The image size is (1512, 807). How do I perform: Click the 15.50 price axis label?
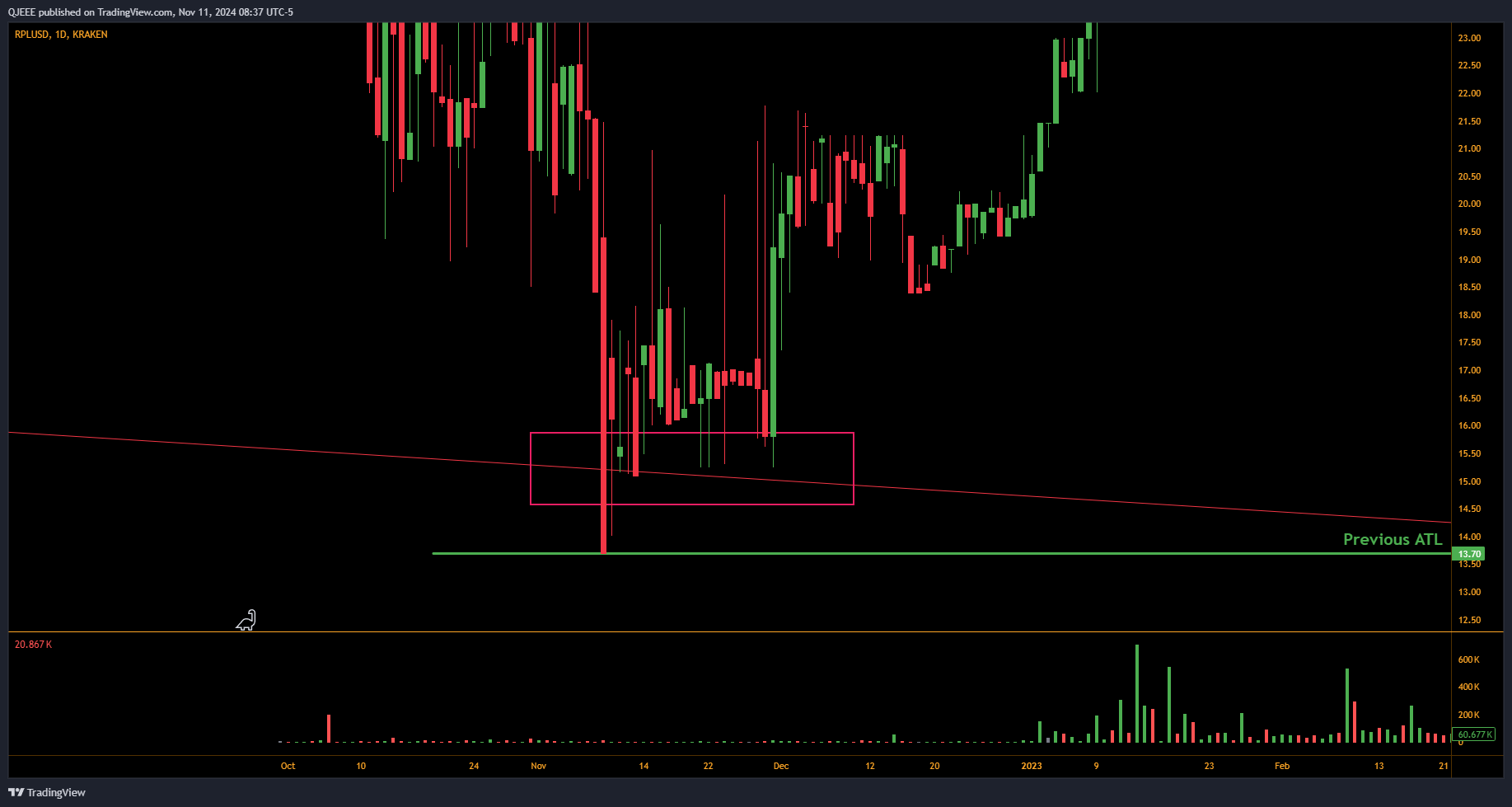(1469, 453)
